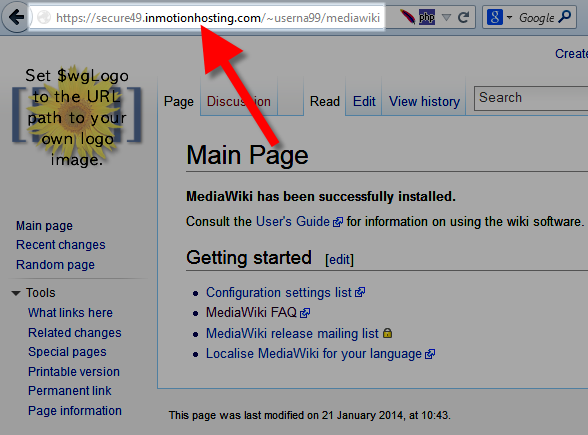Open the search engine selector dropdown
This screenshot has width=588, height=435.
509,17
